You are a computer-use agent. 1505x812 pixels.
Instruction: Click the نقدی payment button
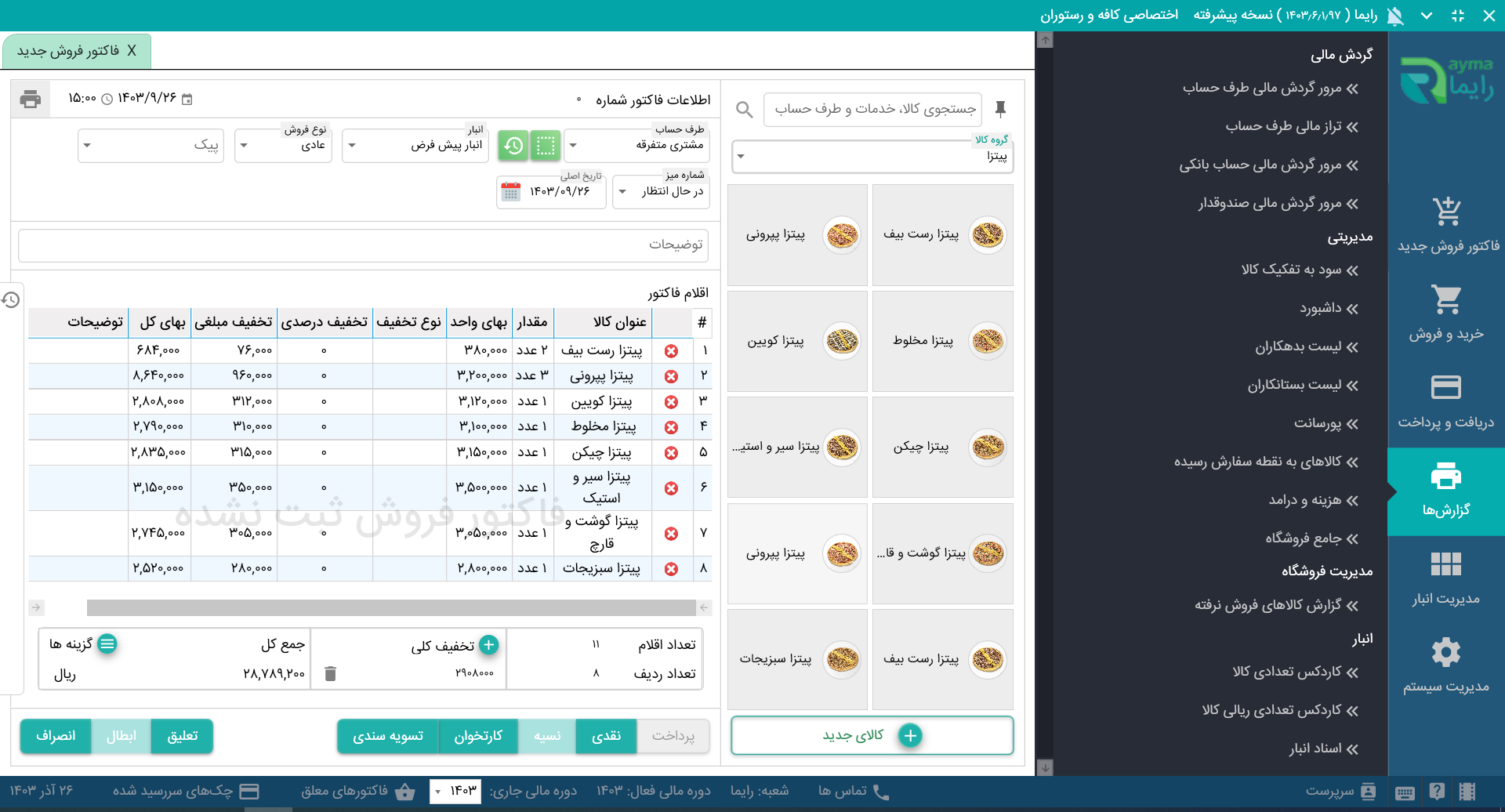coord(606,736)
